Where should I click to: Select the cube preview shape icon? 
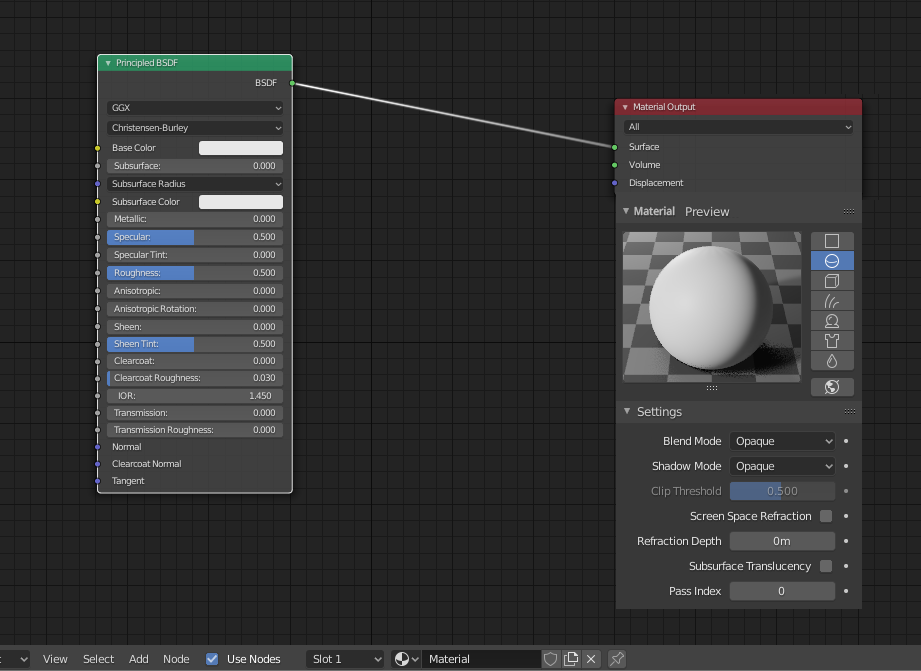click(832, 281)
